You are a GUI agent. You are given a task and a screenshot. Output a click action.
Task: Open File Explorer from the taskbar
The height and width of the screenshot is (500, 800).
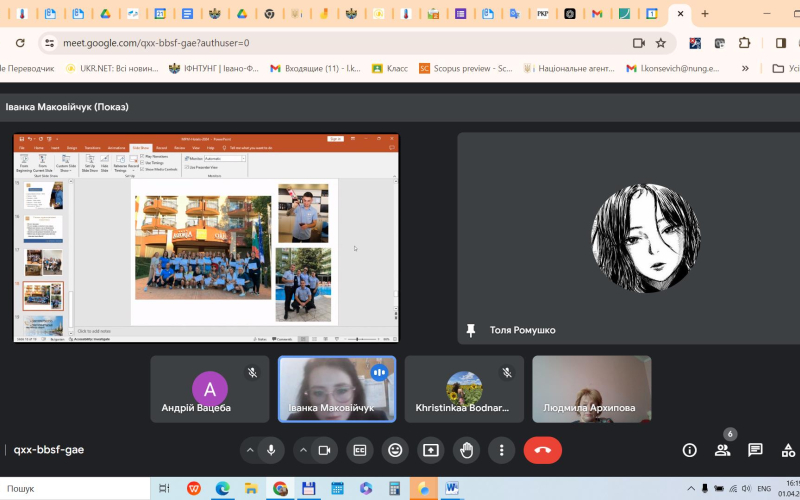tap(251, 488)
